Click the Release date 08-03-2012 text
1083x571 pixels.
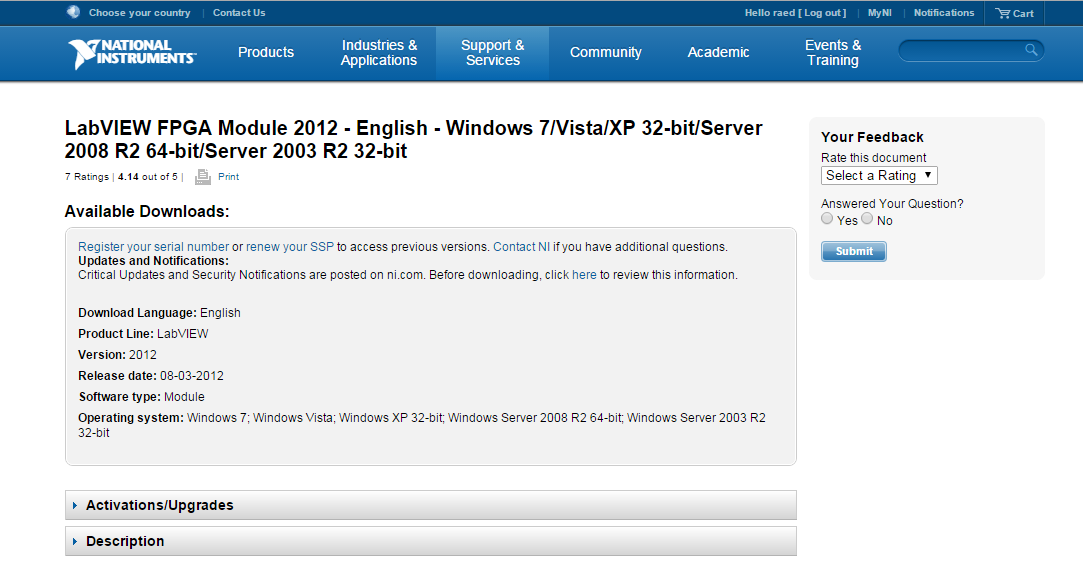click(x=151, y=376)
